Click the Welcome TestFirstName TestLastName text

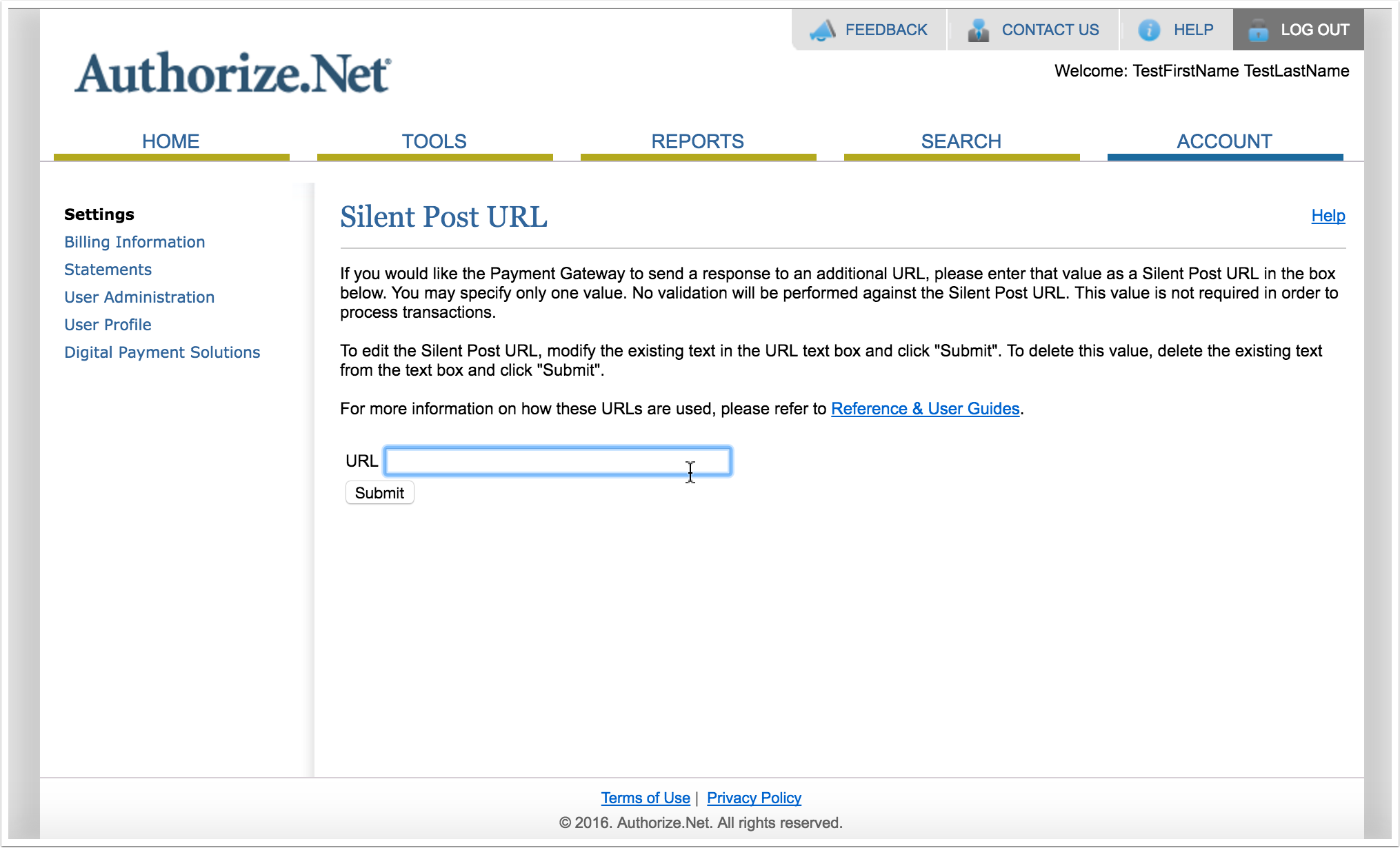[1201, 71]
